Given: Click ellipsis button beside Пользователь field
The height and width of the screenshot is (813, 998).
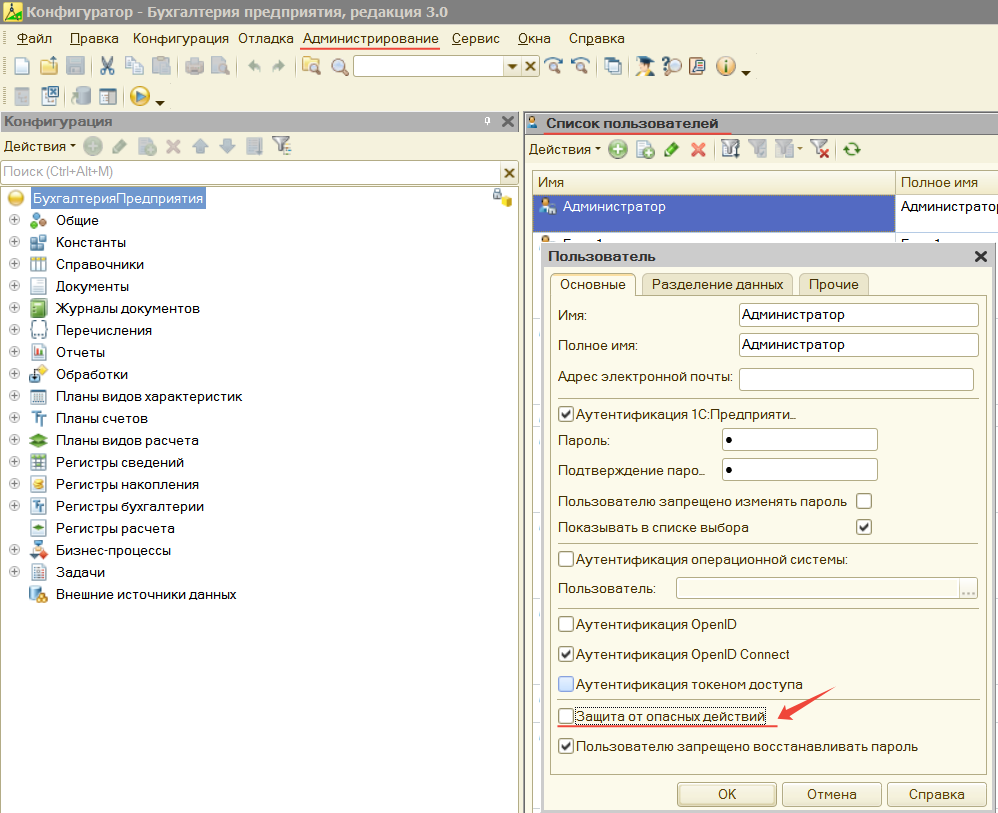Looking at the screenshot, I should [968, 589].
